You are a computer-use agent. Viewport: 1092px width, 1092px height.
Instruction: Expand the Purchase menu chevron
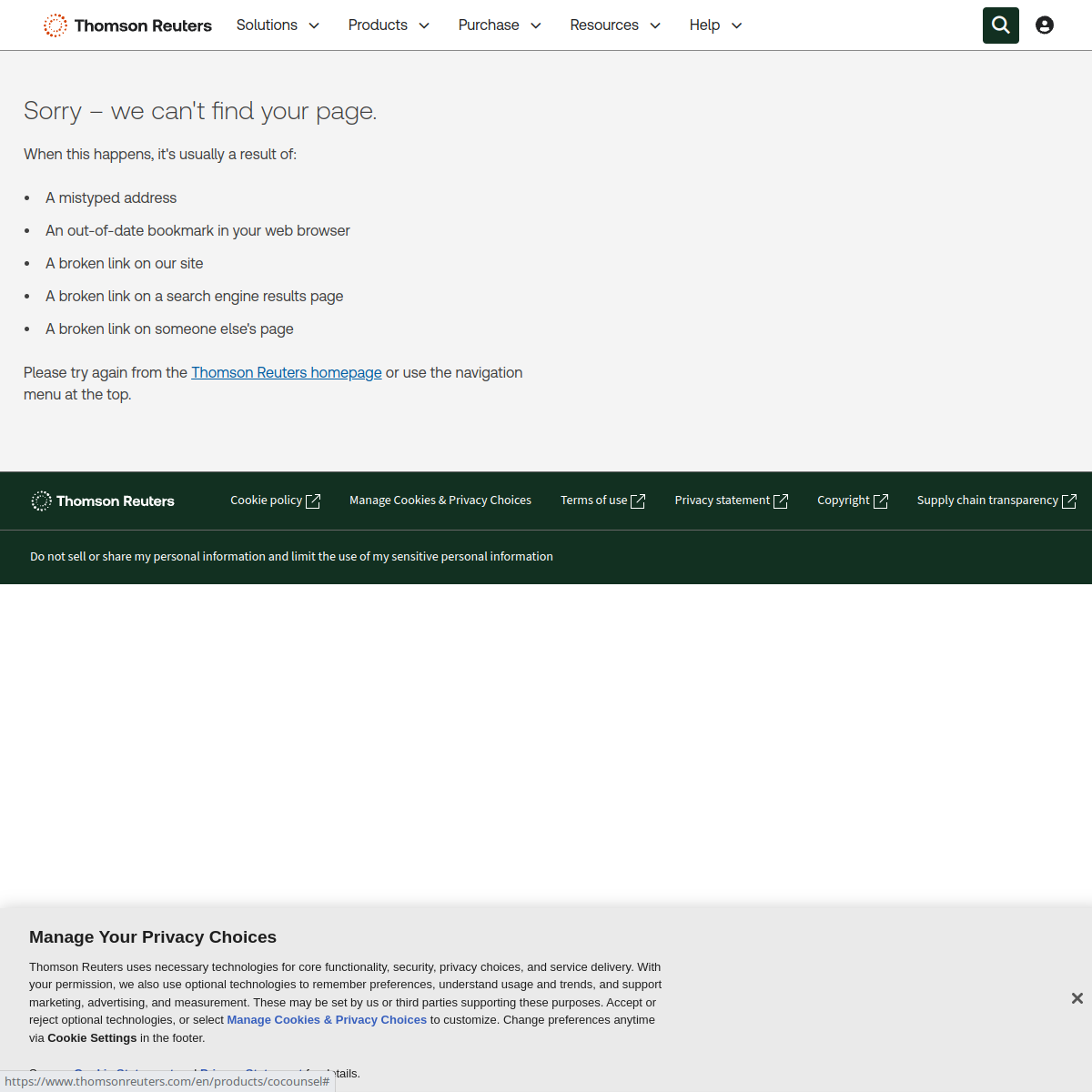click(536, 25)
